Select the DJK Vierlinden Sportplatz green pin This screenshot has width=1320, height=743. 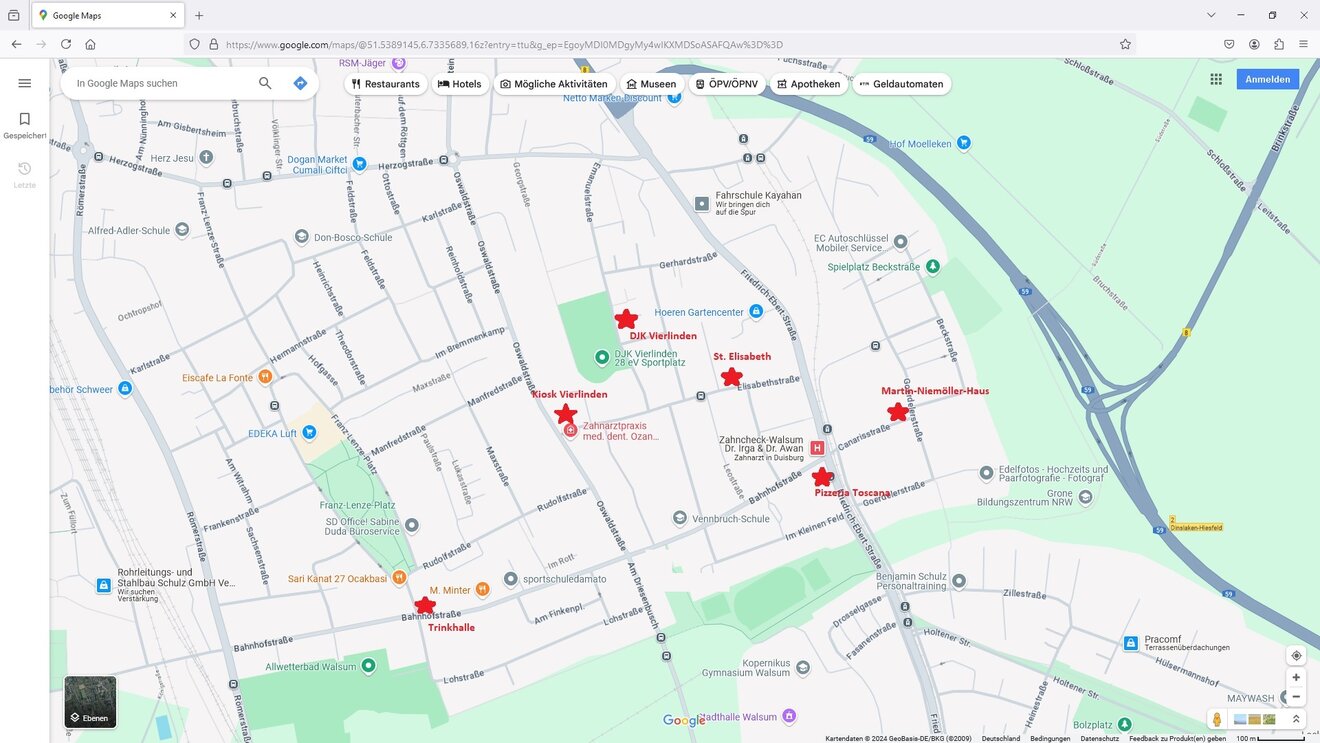(x=602, y=357)
